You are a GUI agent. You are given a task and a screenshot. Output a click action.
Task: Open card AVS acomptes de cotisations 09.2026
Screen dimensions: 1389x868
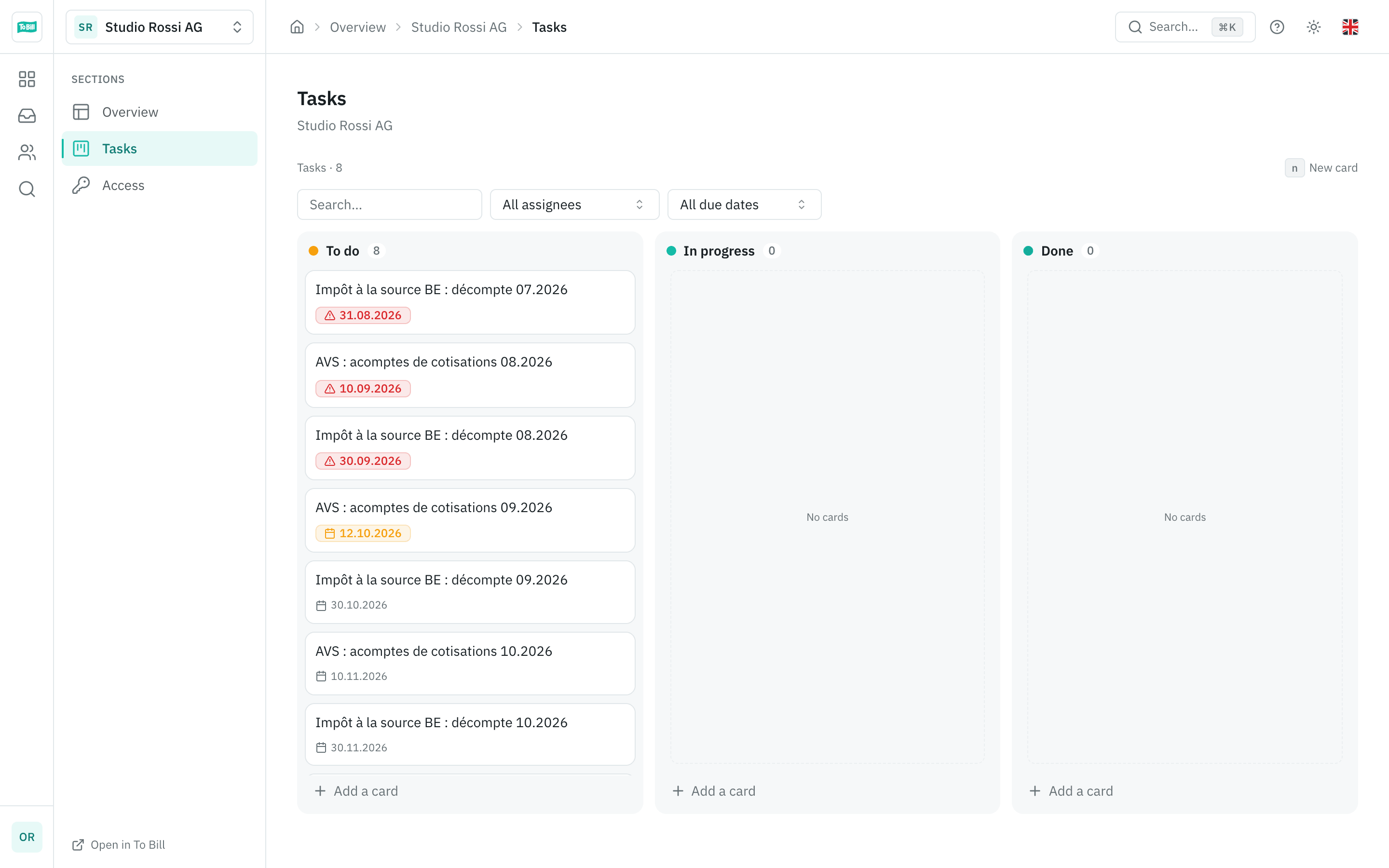click(470, 520)
